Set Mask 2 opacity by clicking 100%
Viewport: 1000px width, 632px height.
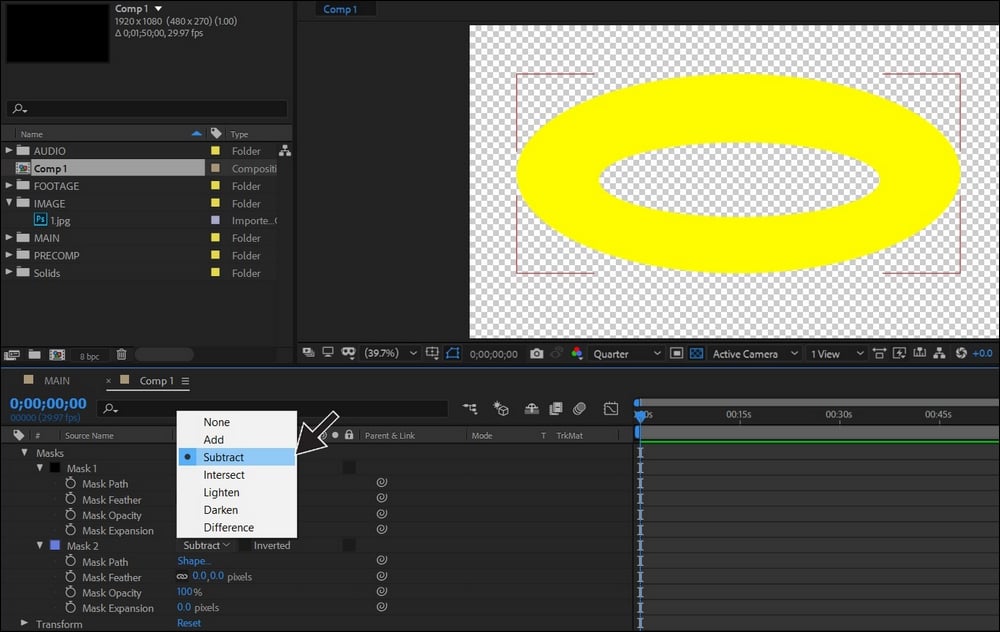click(x=191, y=591)
